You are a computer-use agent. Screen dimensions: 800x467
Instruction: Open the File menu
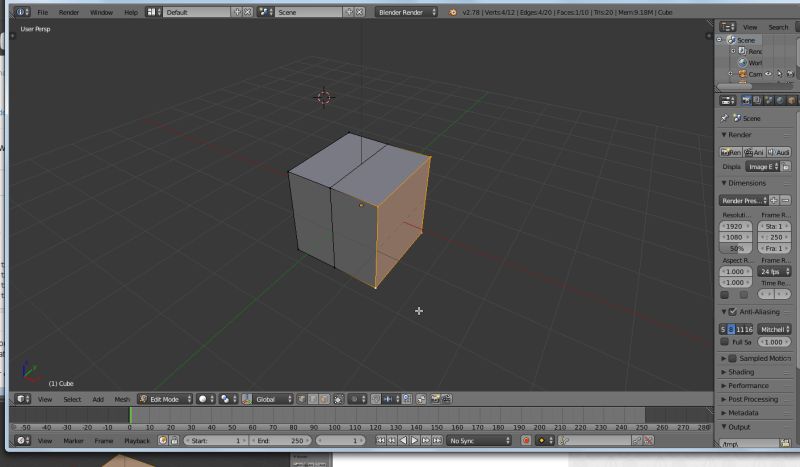[43, 12]
